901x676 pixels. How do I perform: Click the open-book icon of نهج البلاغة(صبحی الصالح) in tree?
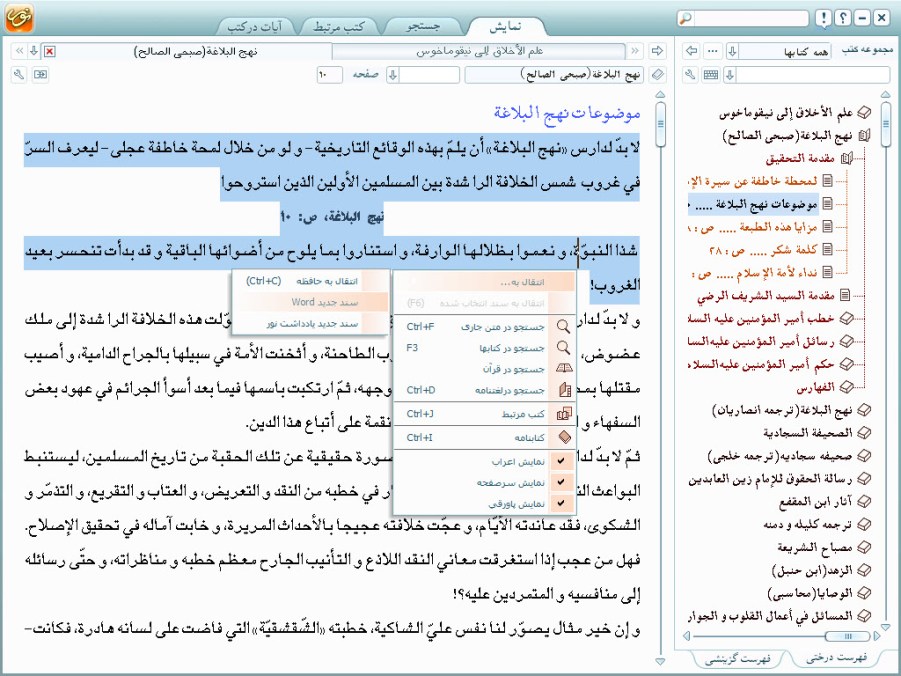(x=864, y=136)
